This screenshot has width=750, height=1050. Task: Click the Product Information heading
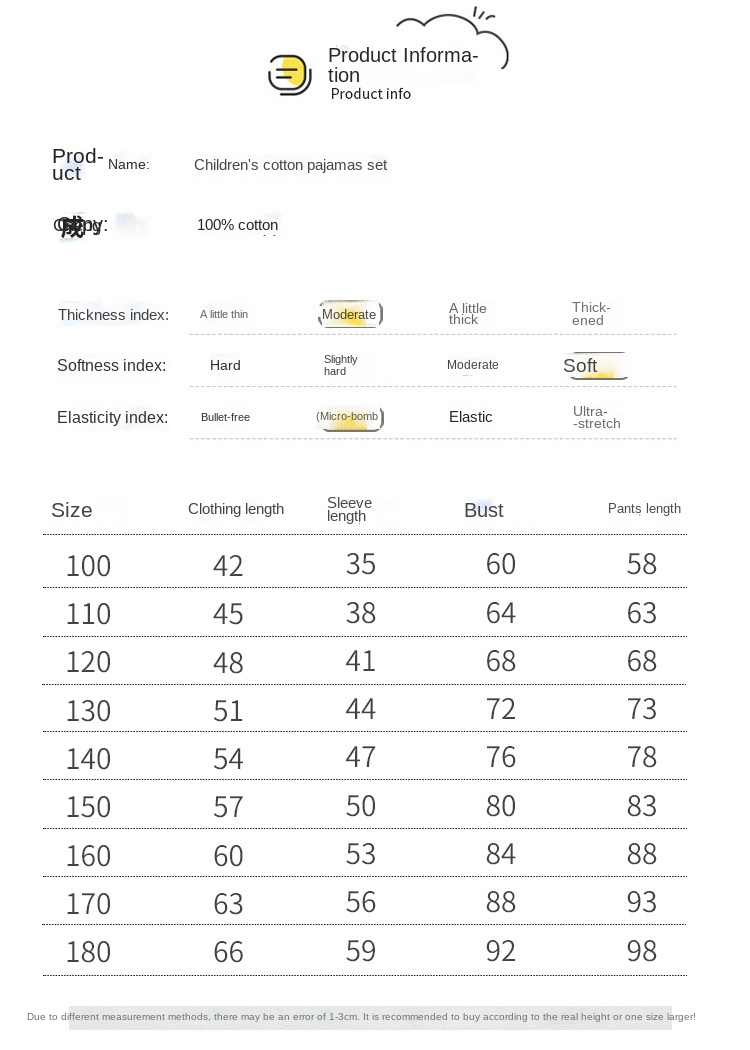click(403, 65)
